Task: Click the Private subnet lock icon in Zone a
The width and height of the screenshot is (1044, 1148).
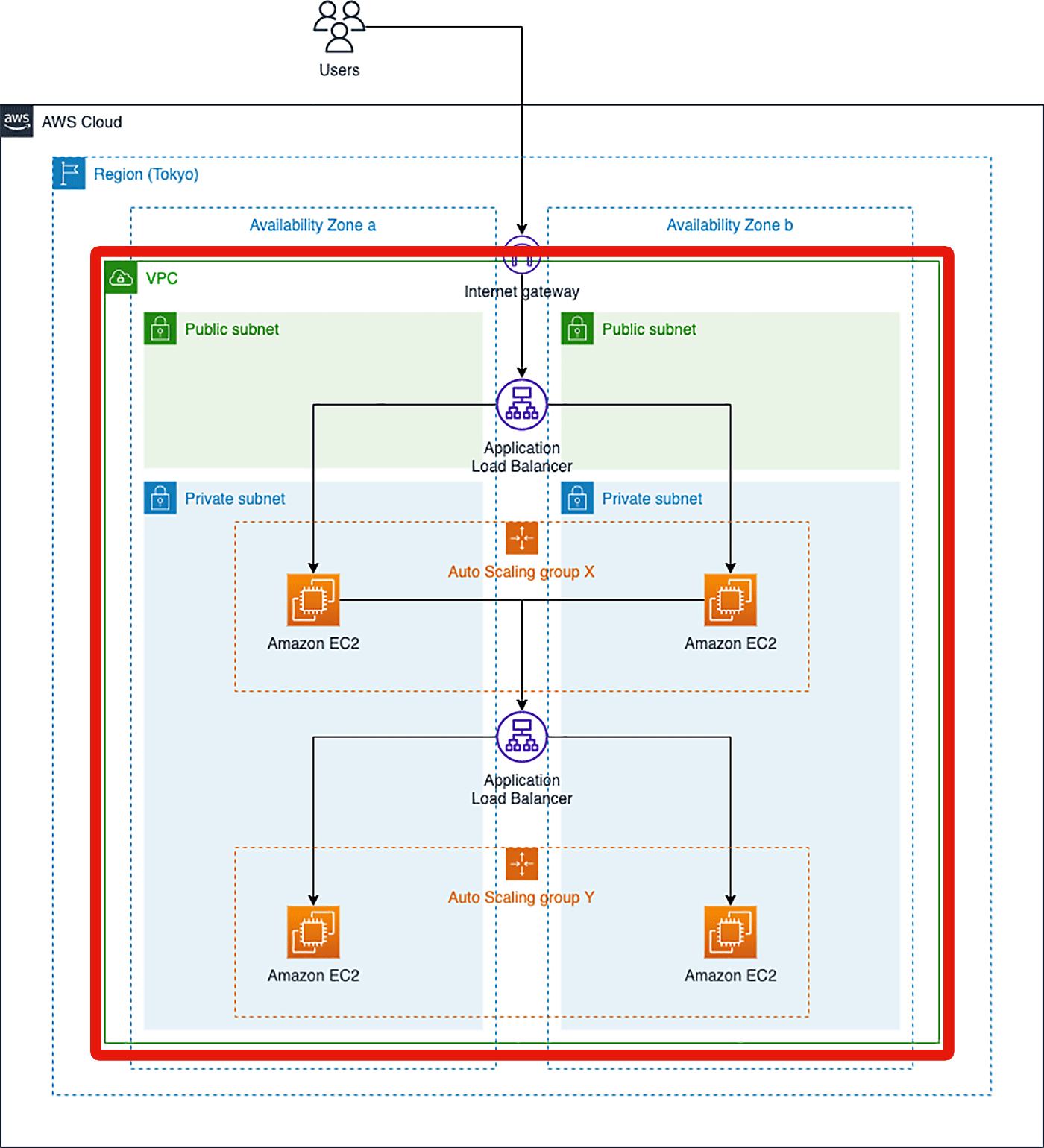Action: tap(160, 498)
